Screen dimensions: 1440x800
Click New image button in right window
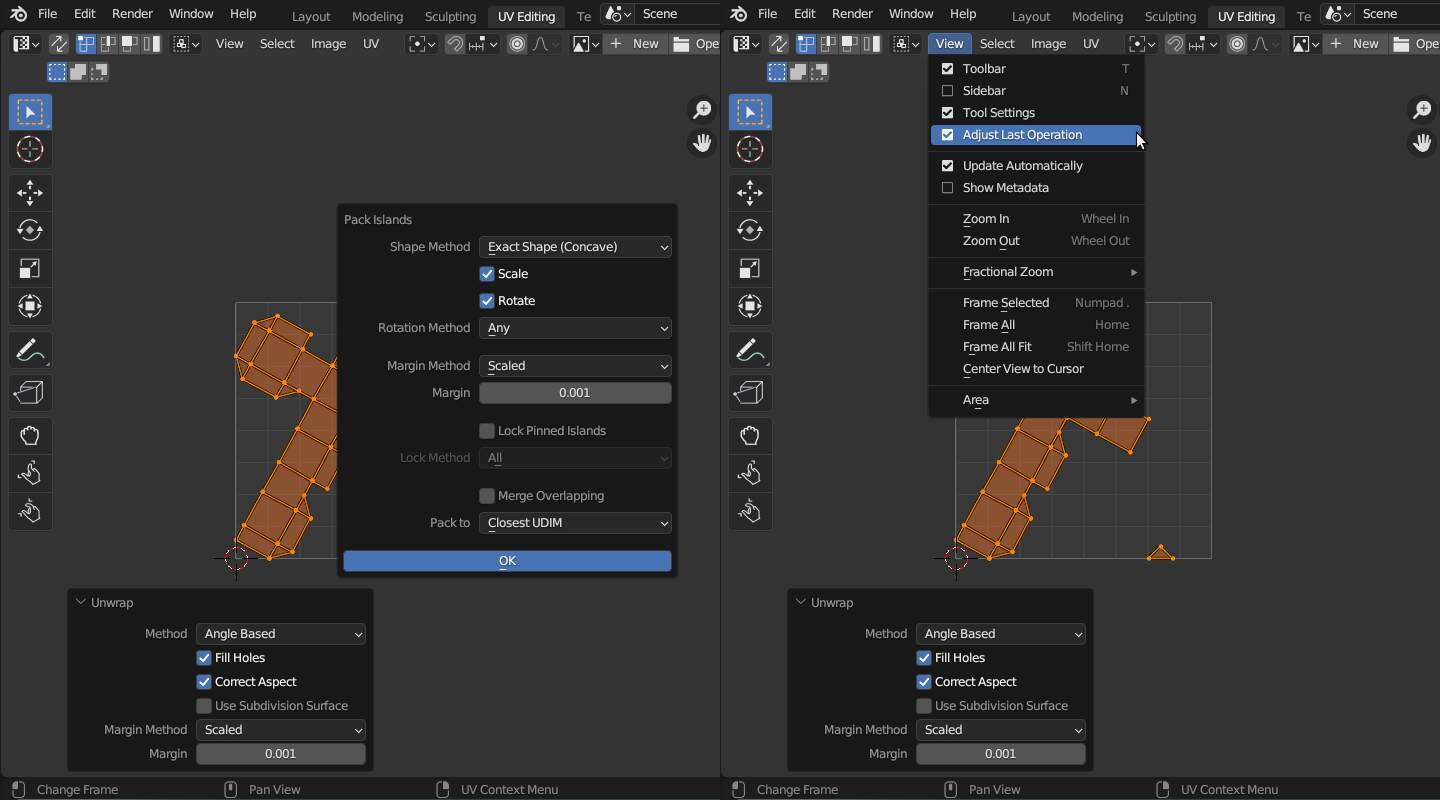[x=1355, y=44]
